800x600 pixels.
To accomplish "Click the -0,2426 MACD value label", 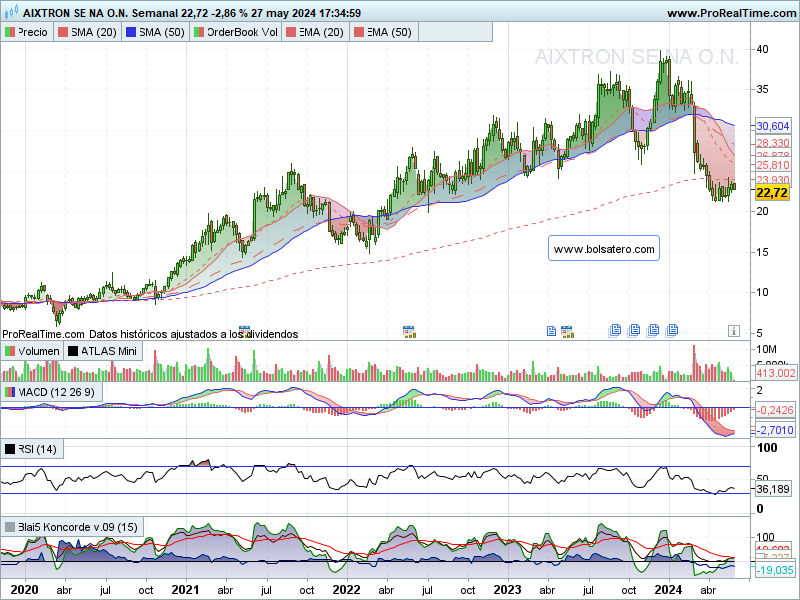I will click(x=774, y=410).
